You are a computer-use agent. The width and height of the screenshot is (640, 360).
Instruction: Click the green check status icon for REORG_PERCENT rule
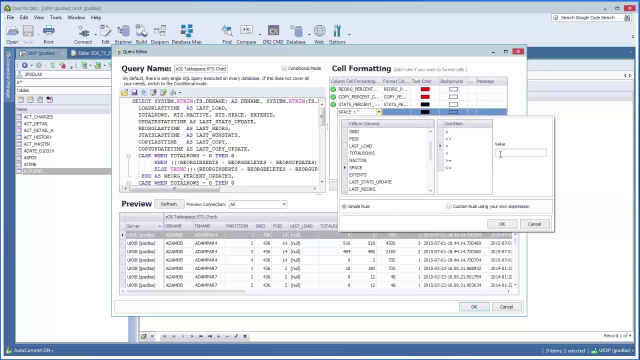pyautogui.click(x=333, y=89)
